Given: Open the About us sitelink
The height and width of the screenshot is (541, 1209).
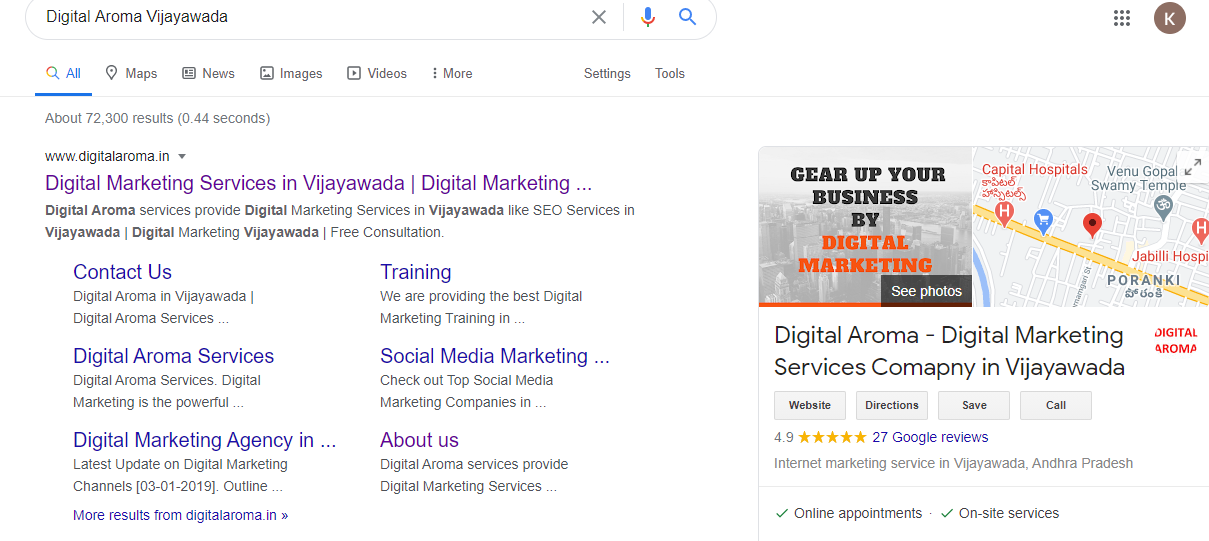Looking at the screenshot, I should pyautogui.click(x=419, y=440).
